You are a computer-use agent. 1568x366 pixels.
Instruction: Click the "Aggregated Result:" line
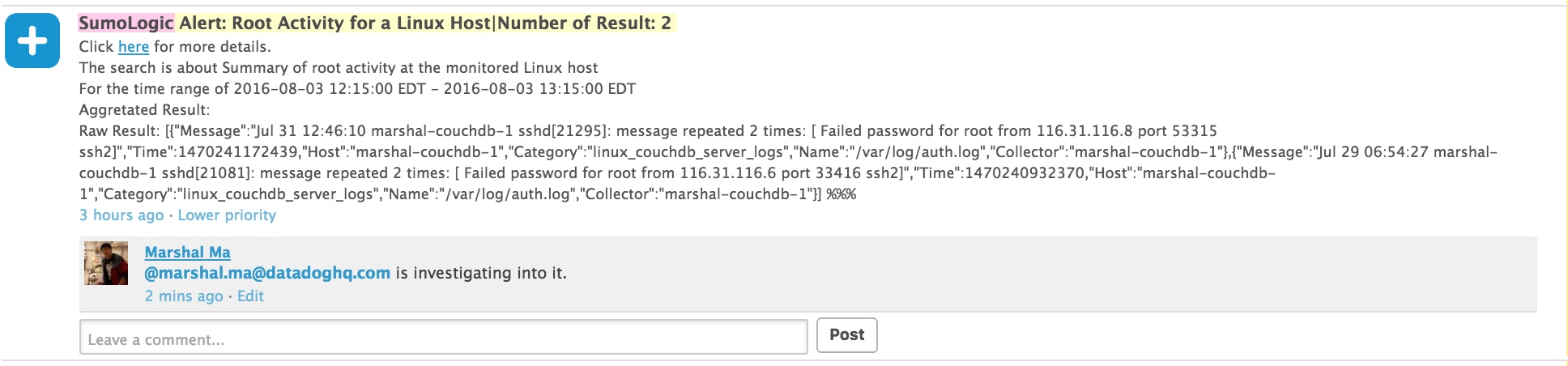click(144, 110)
